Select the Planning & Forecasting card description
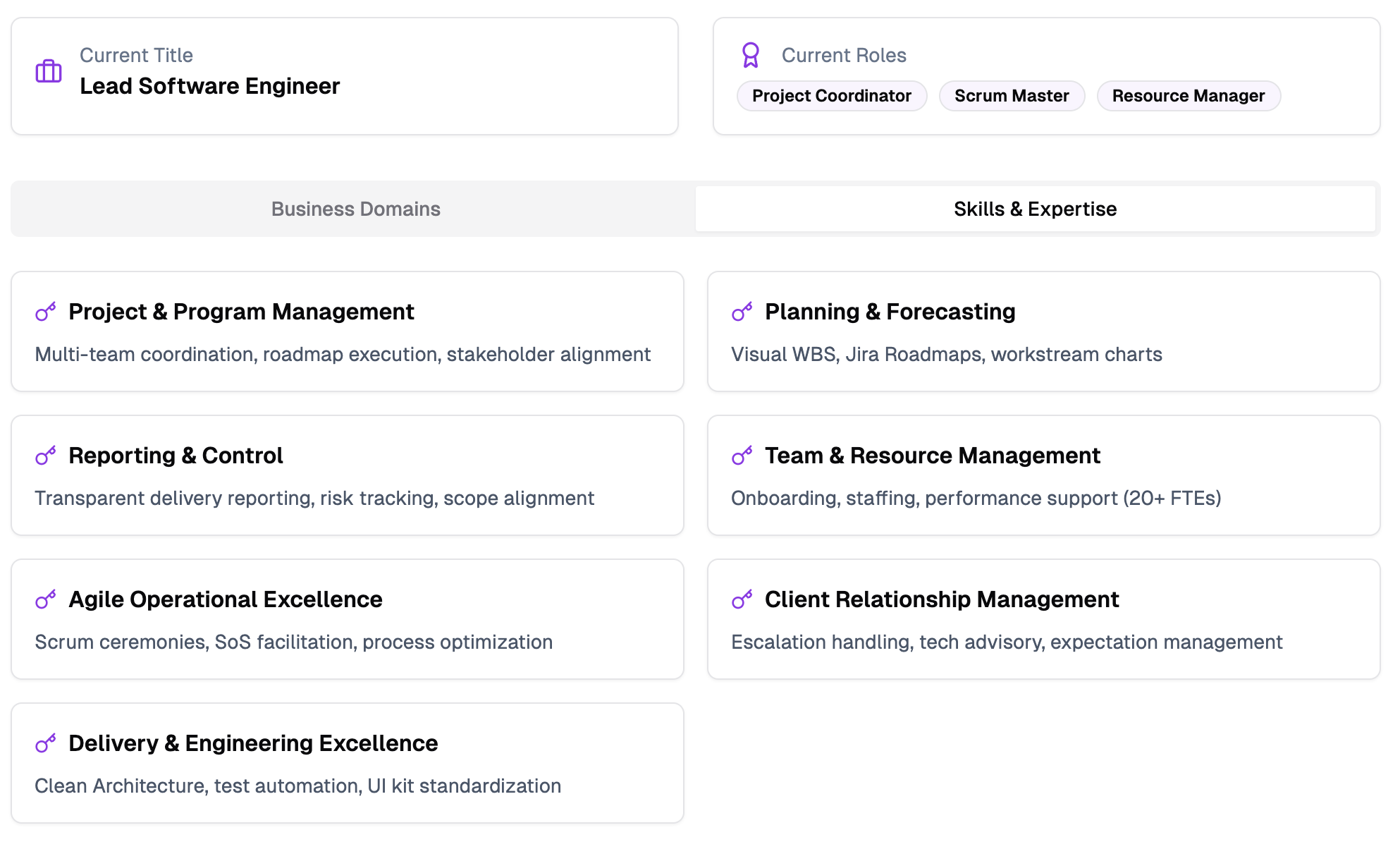The width and height of the screenshot is (1400, 842). 946,354
